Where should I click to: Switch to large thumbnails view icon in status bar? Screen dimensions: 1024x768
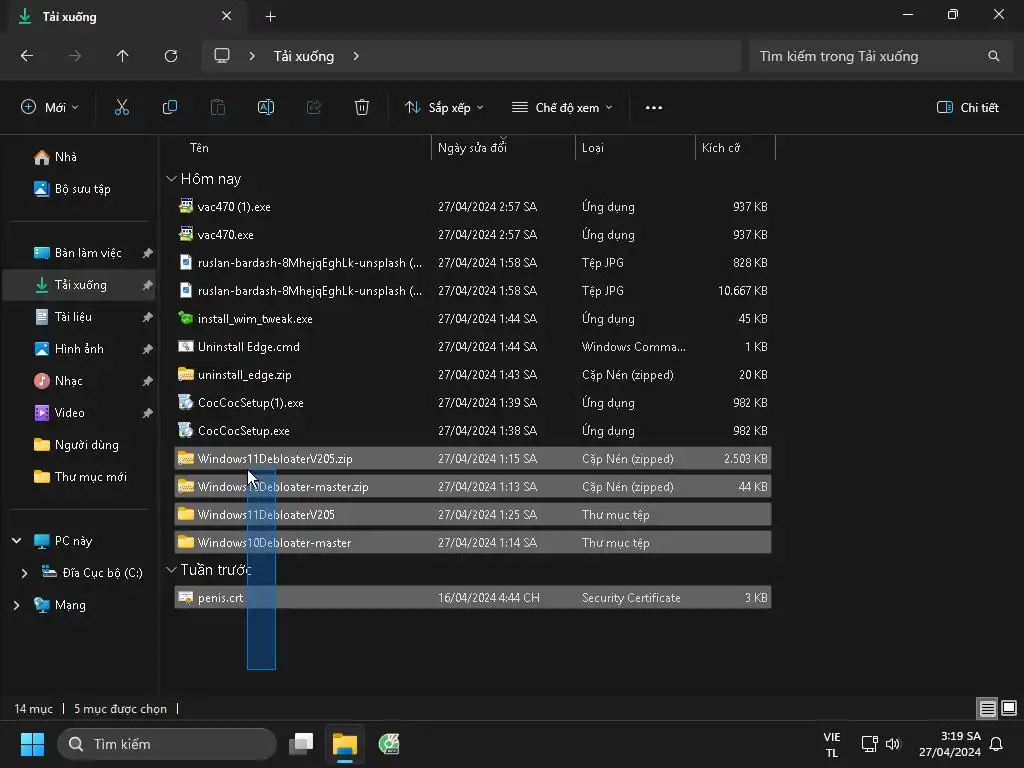(1009, 708)
